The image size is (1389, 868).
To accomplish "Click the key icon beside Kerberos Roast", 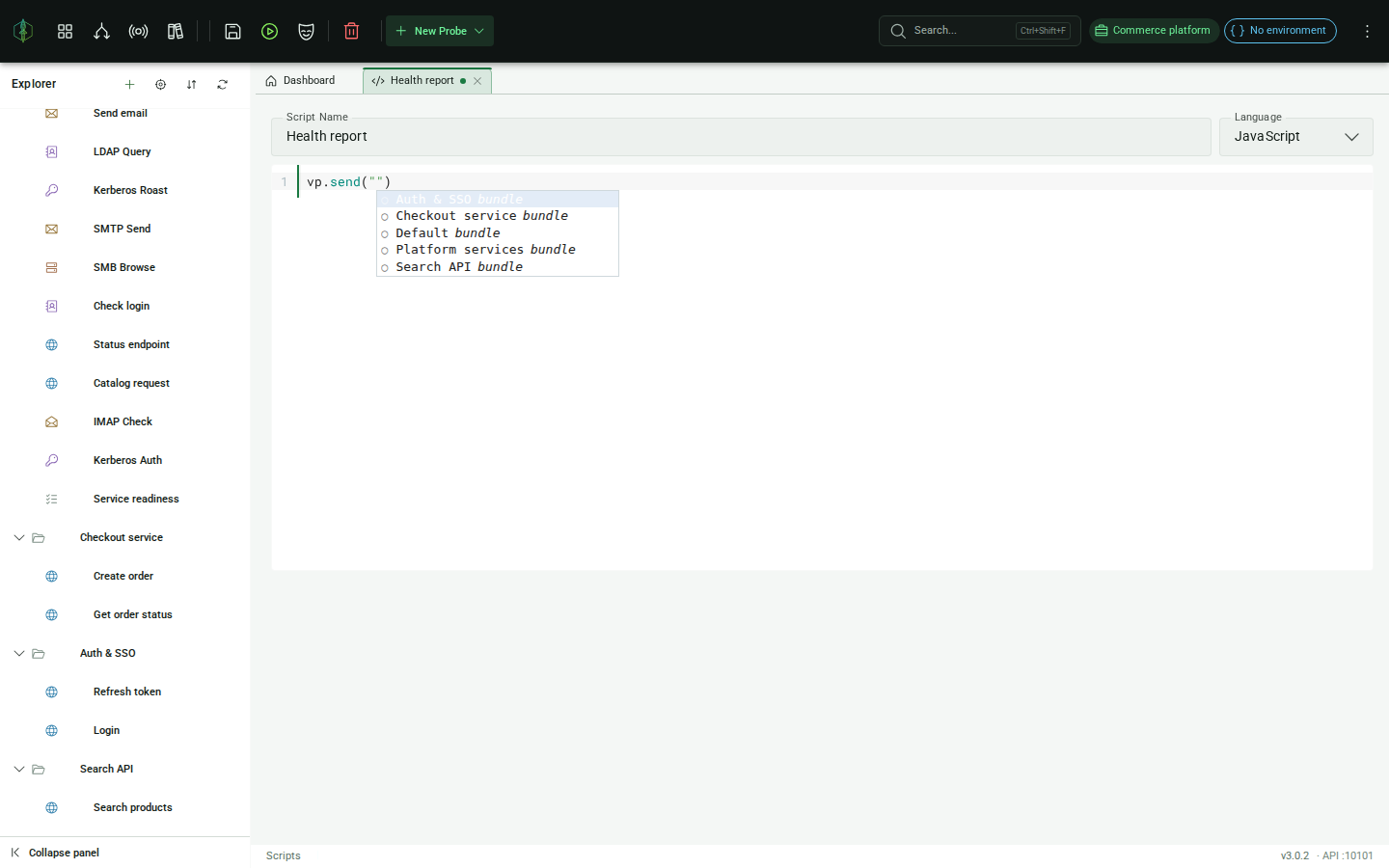I will [x=52, y=190].
